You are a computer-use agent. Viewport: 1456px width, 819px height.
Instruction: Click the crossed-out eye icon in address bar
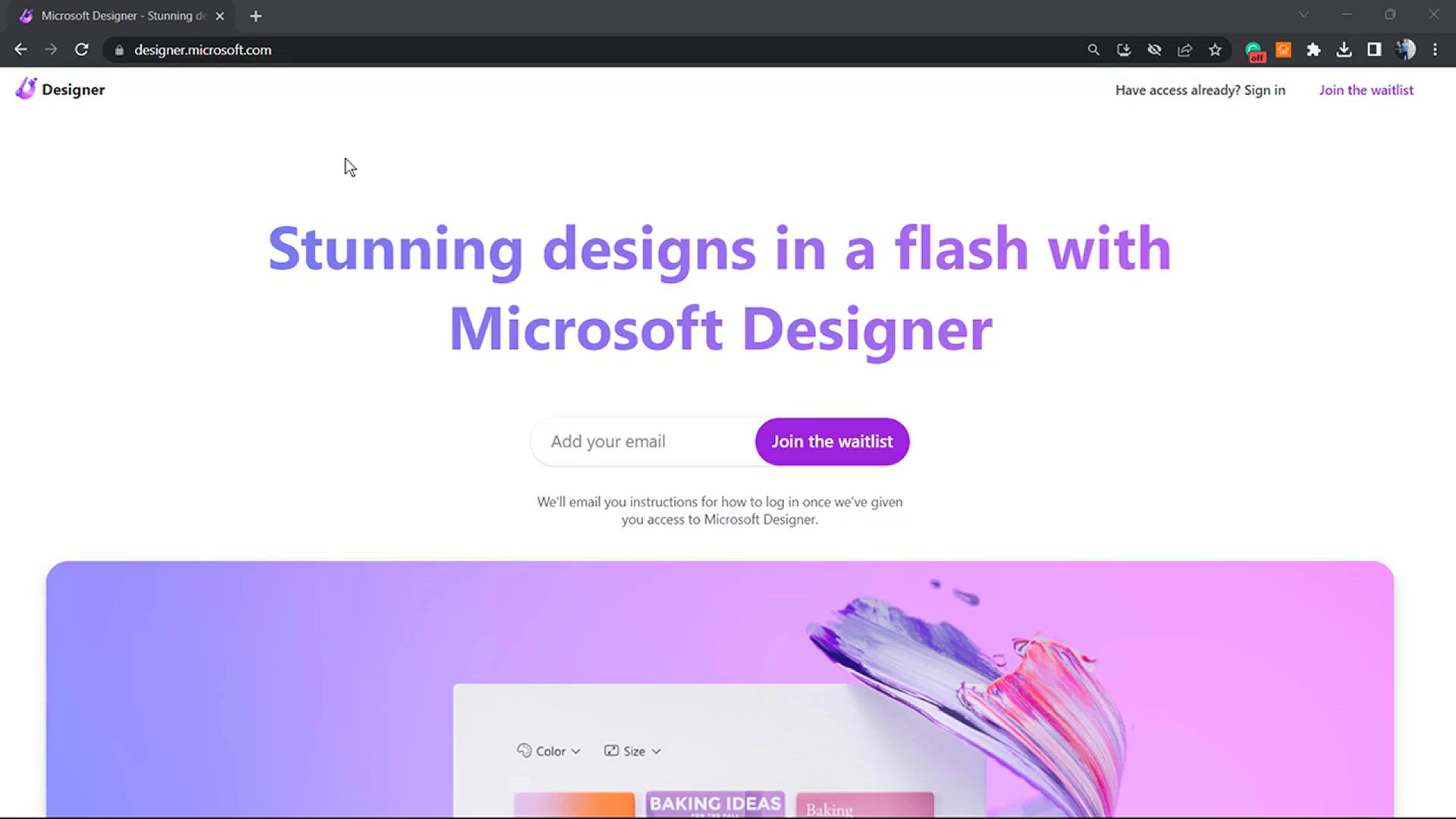(1154, 49)
